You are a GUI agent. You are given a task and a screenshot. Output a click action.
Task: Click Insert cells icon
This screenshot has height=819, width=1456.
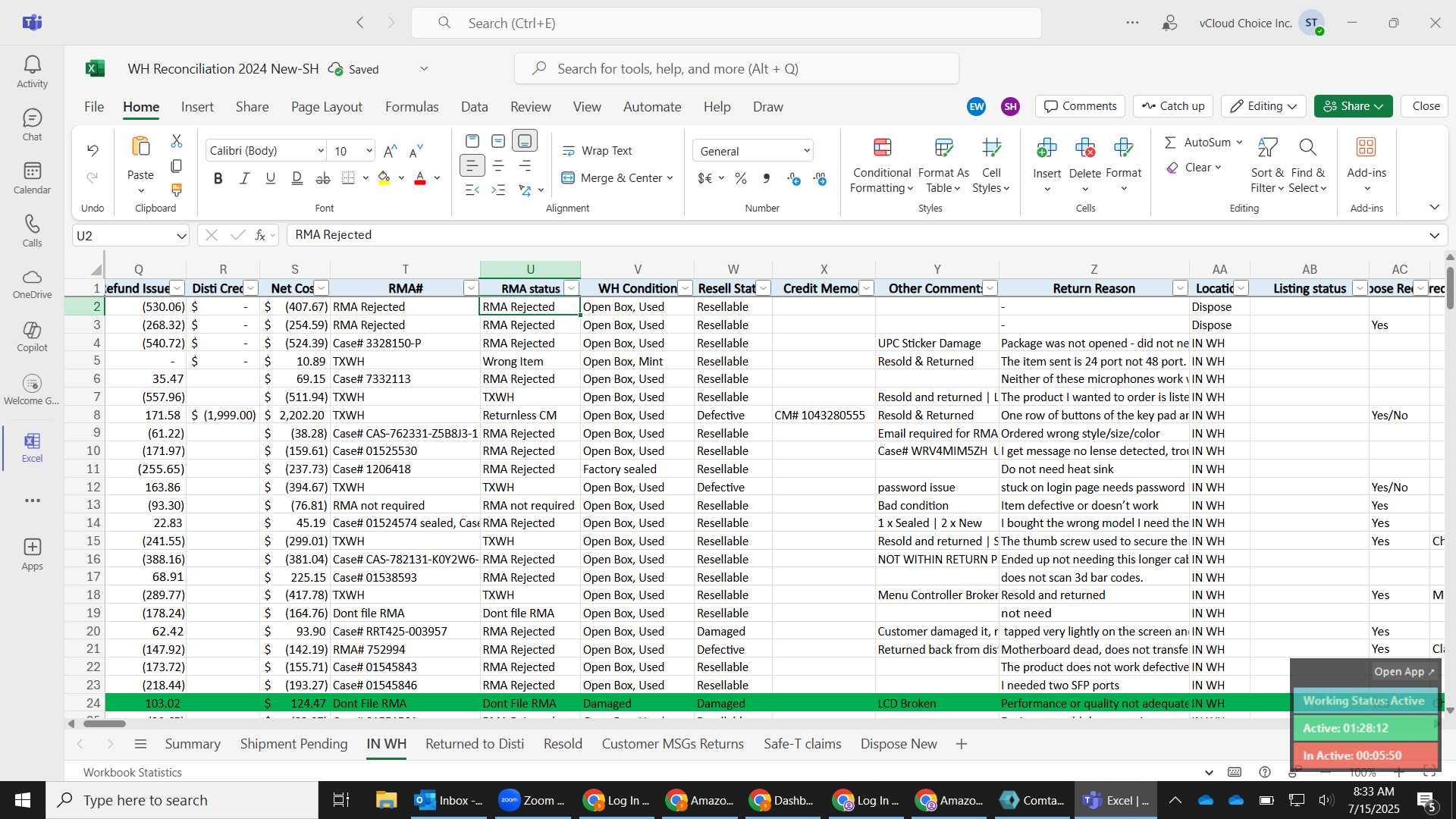(1046, 148)
